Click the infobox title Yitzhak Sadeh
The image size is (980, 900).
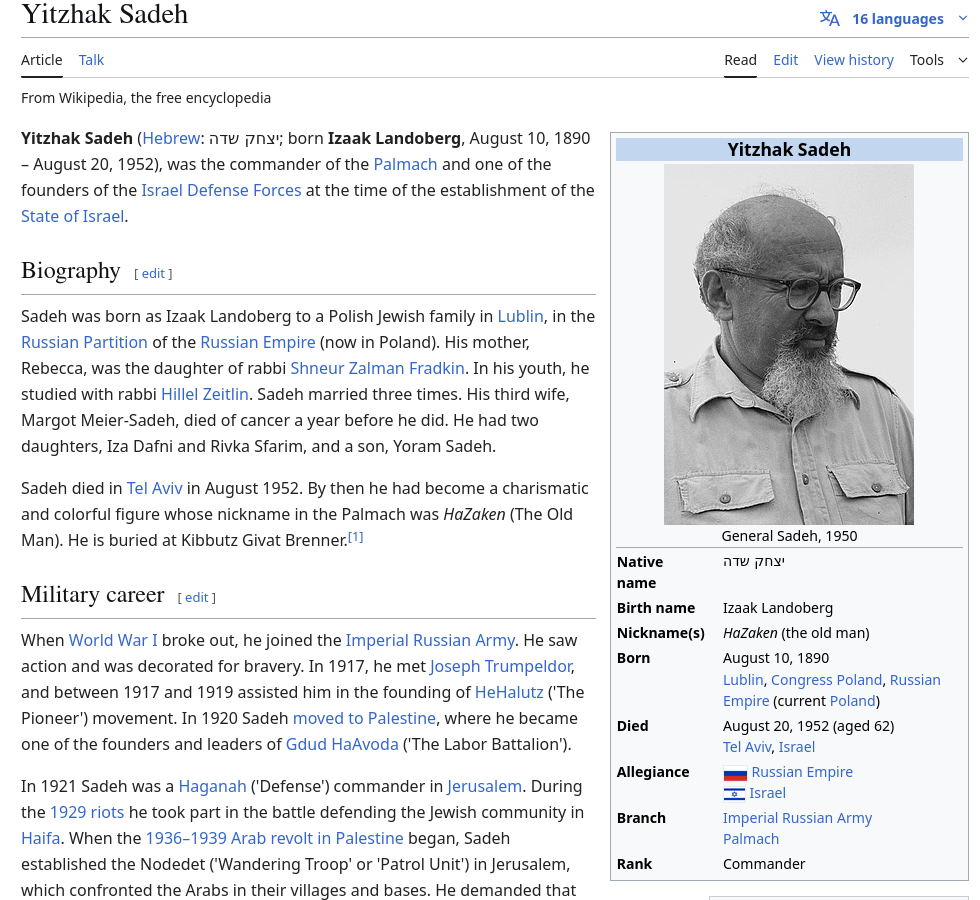(x=789, y=150)
